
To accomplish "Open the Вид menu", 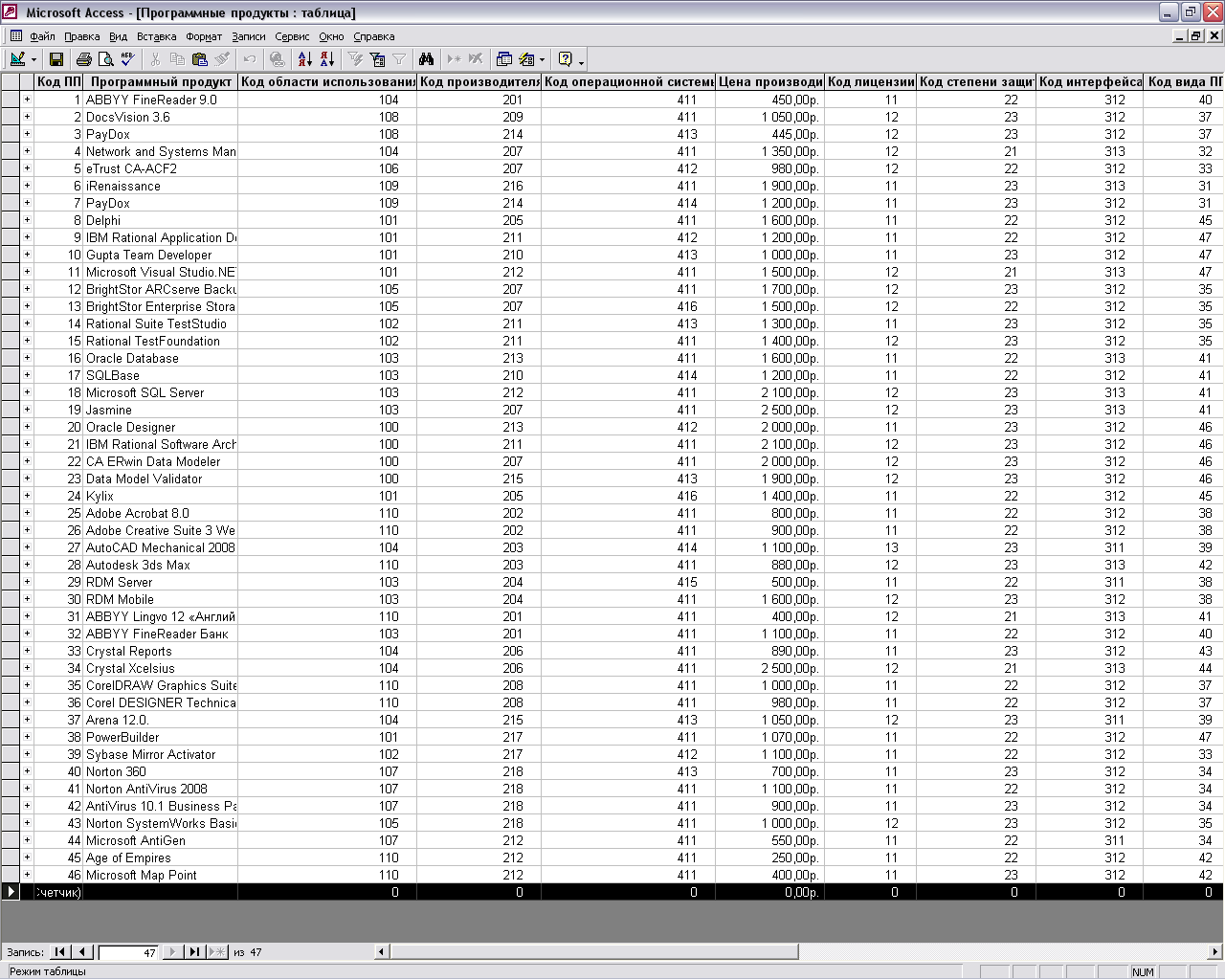I will click(118, 36).
